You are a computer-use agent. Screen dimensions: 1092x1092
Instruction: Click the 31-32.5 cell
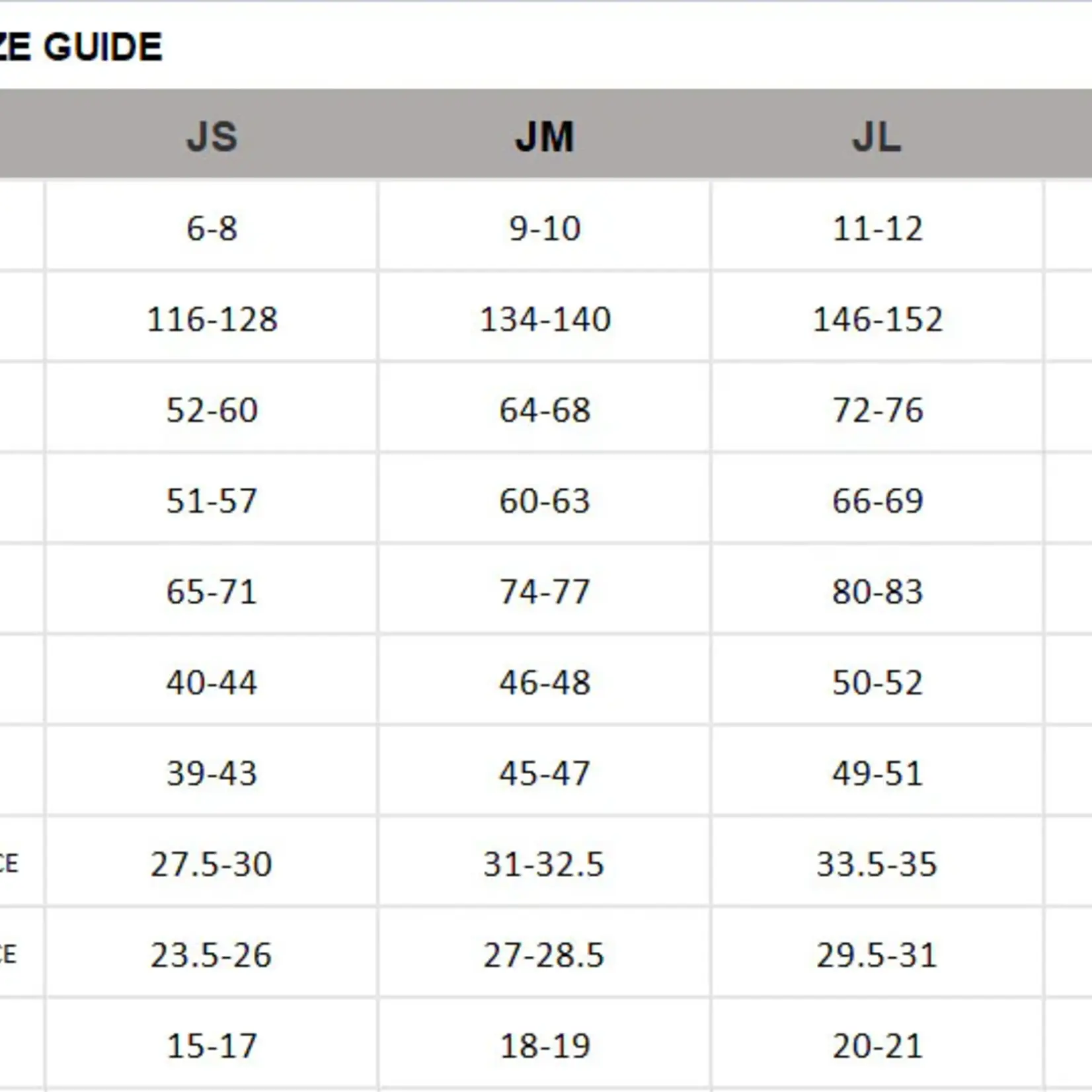[543, 863]
